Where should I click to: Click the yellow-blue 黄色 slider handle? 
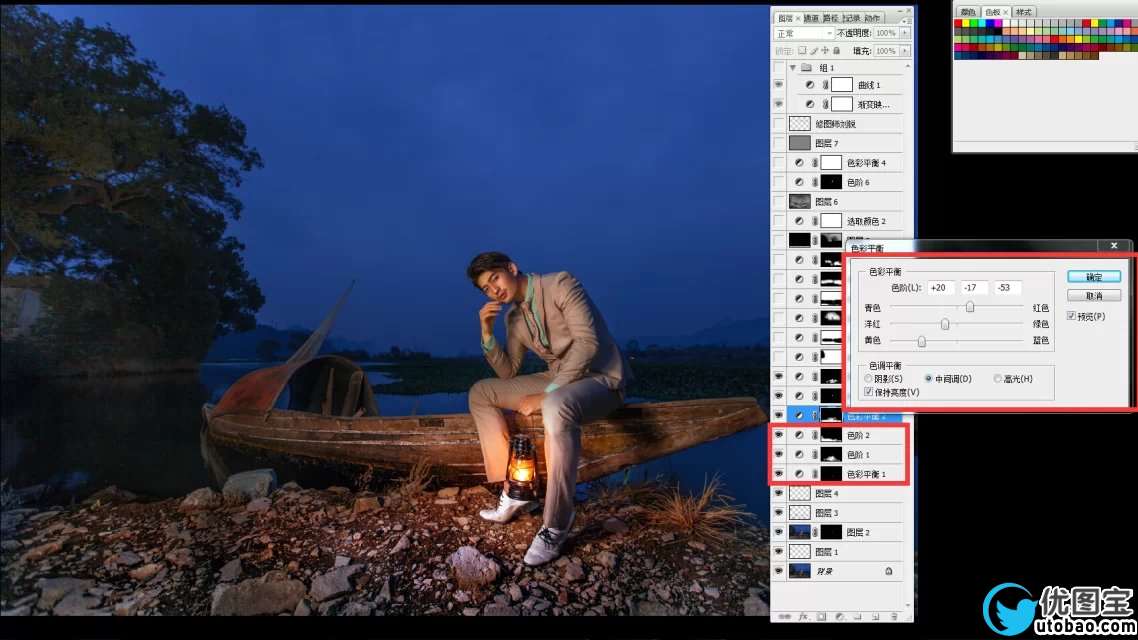[x=922, y=341]
